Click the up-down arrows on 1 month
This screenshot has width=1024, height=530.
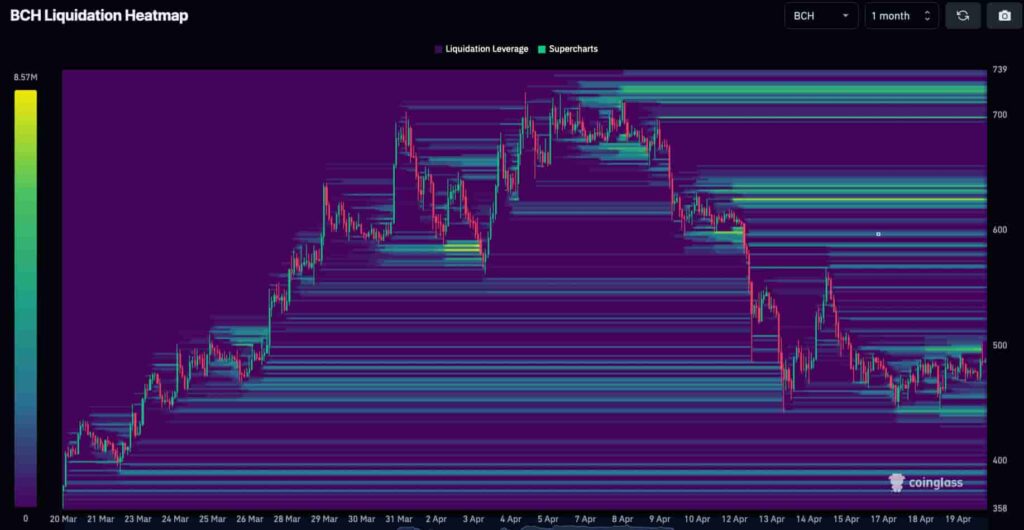(x=927, y=16)
